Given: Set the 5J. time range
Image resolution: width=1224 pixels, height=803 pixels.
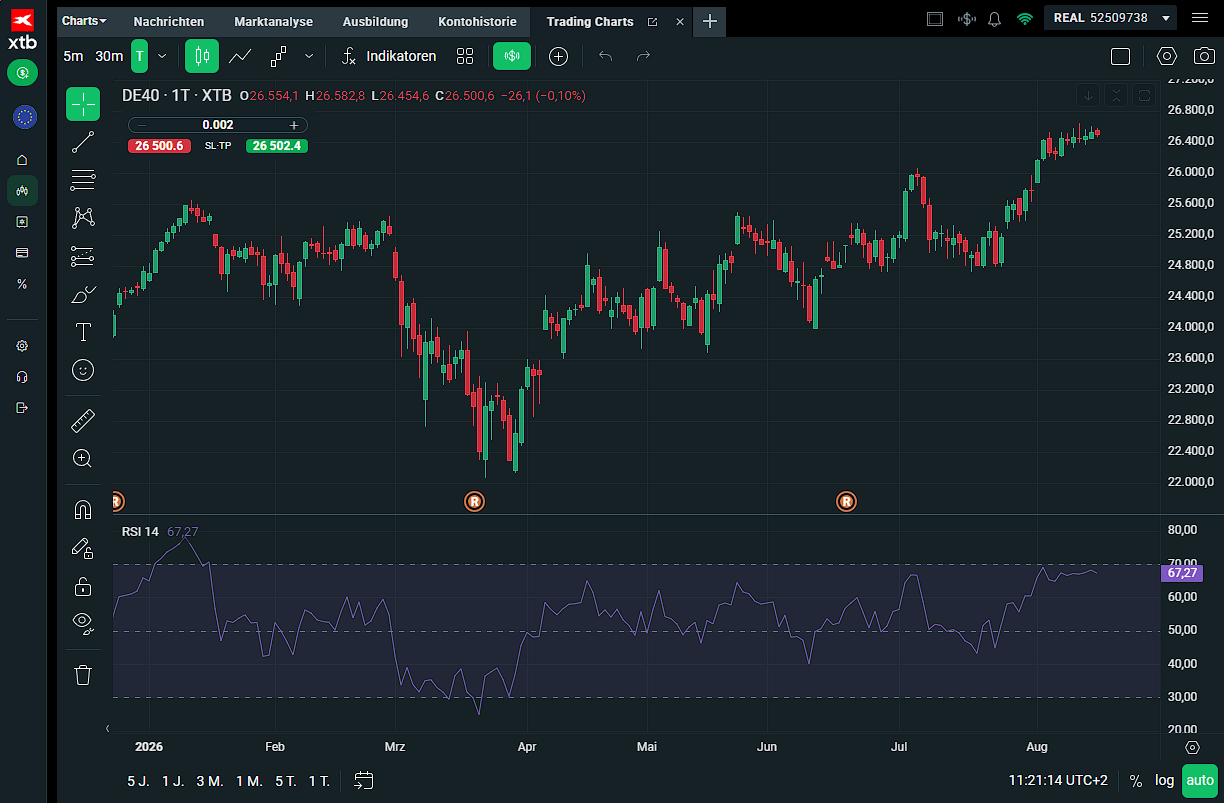Looking at the screenshot, I should [x=138, y=781].
